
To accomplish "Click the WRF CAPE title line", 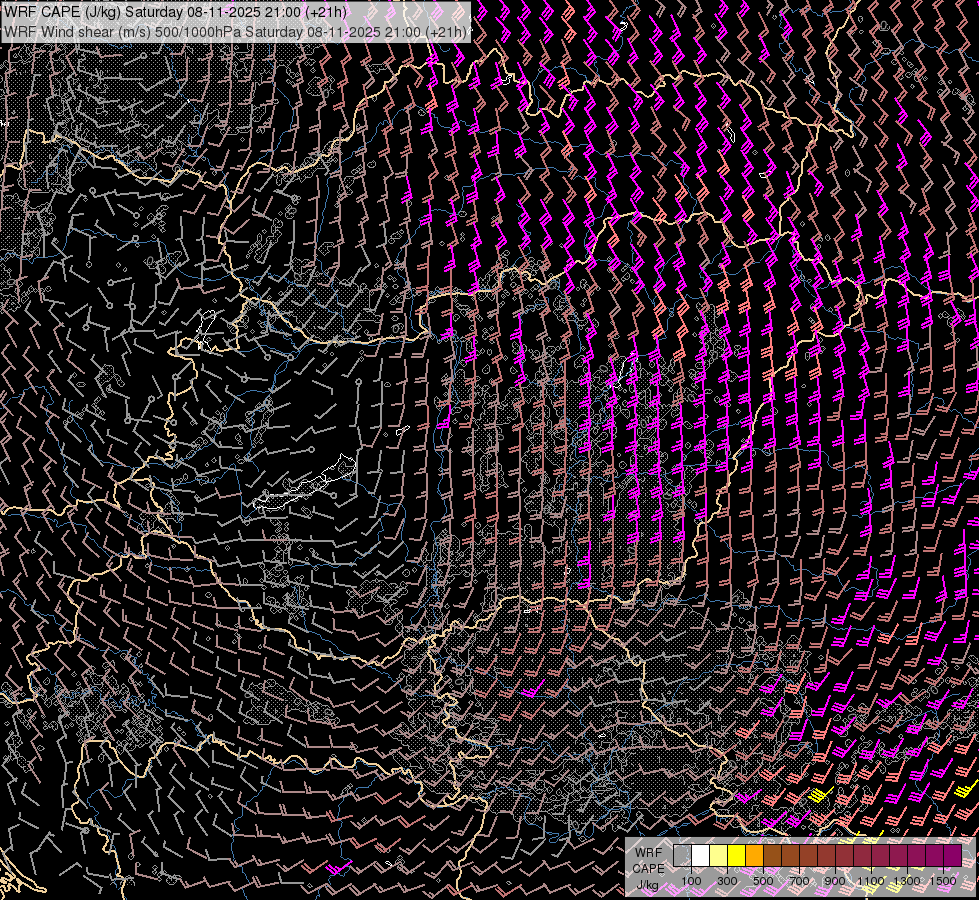I will (x=176, y=12).
